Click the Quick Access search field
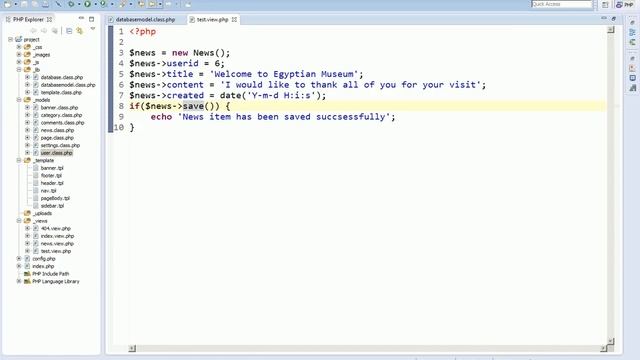Screen dimensions: 640x360 [x=561, y=4]
